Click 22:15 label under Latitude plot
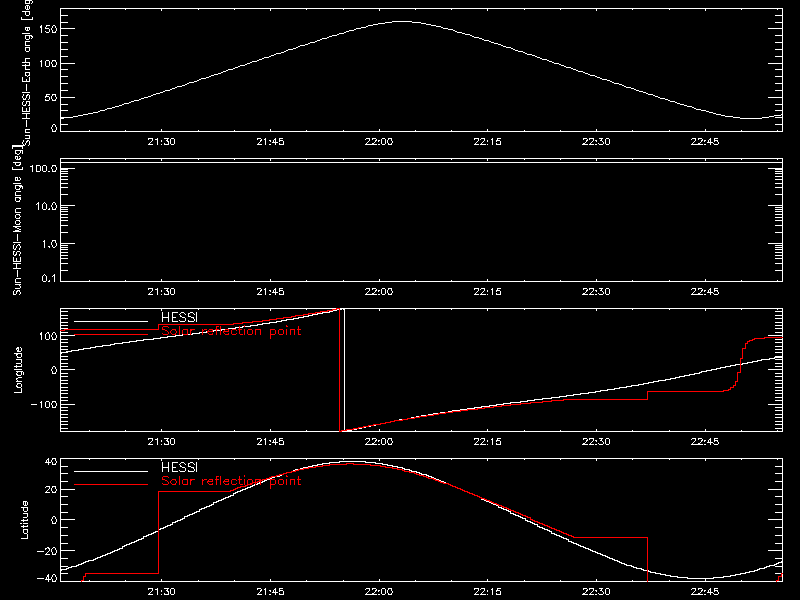The width and height of the screenshot is (800, 600). 488,592
